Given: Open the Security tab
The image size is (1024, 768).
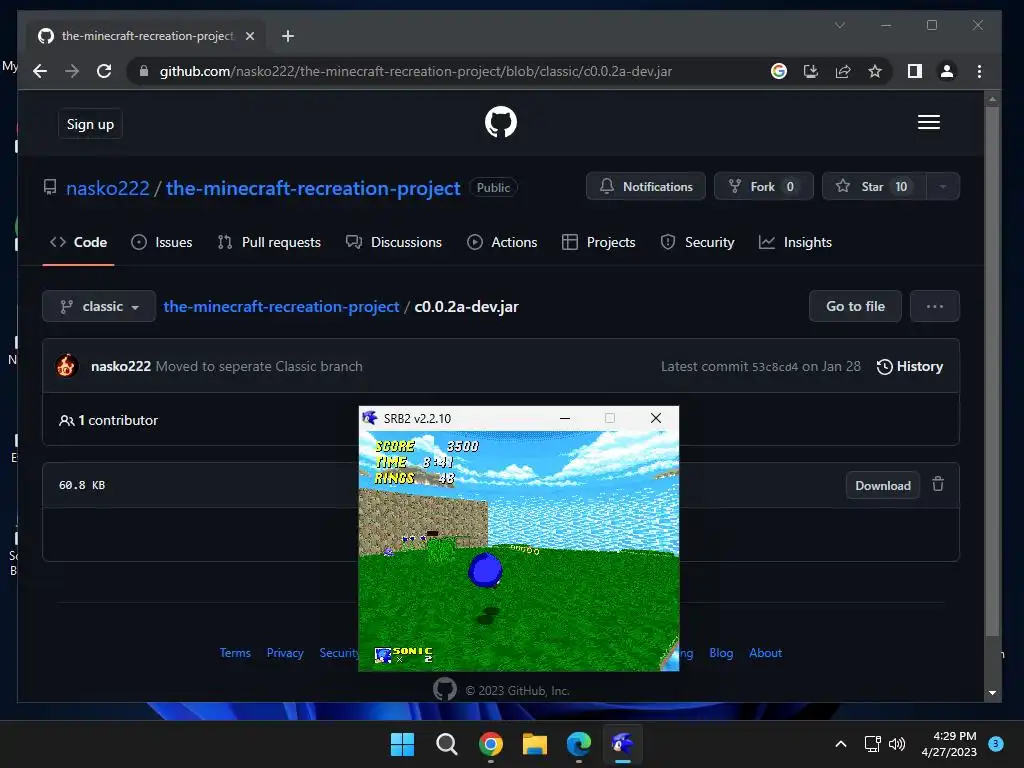Looking at the screenshot, I should coord(697,242).
